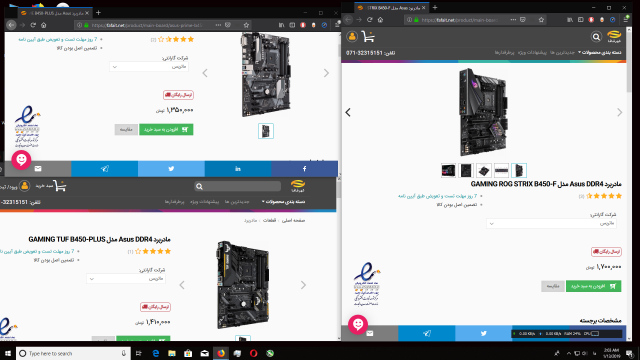This screenshot has width=640, height=360.
Task: Show next image in top-left product carousel
Action: (326, 73)
